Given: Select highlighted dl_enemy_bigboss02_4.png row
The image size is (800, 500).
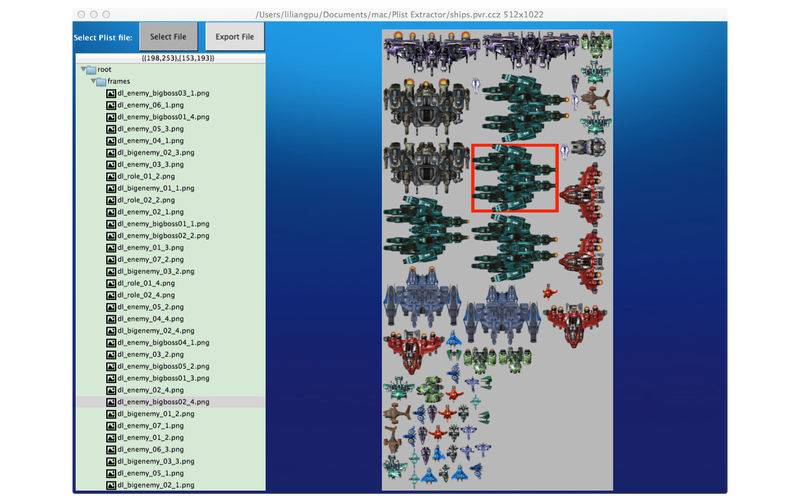Looking at the screenshot, I should pos(170,402).
